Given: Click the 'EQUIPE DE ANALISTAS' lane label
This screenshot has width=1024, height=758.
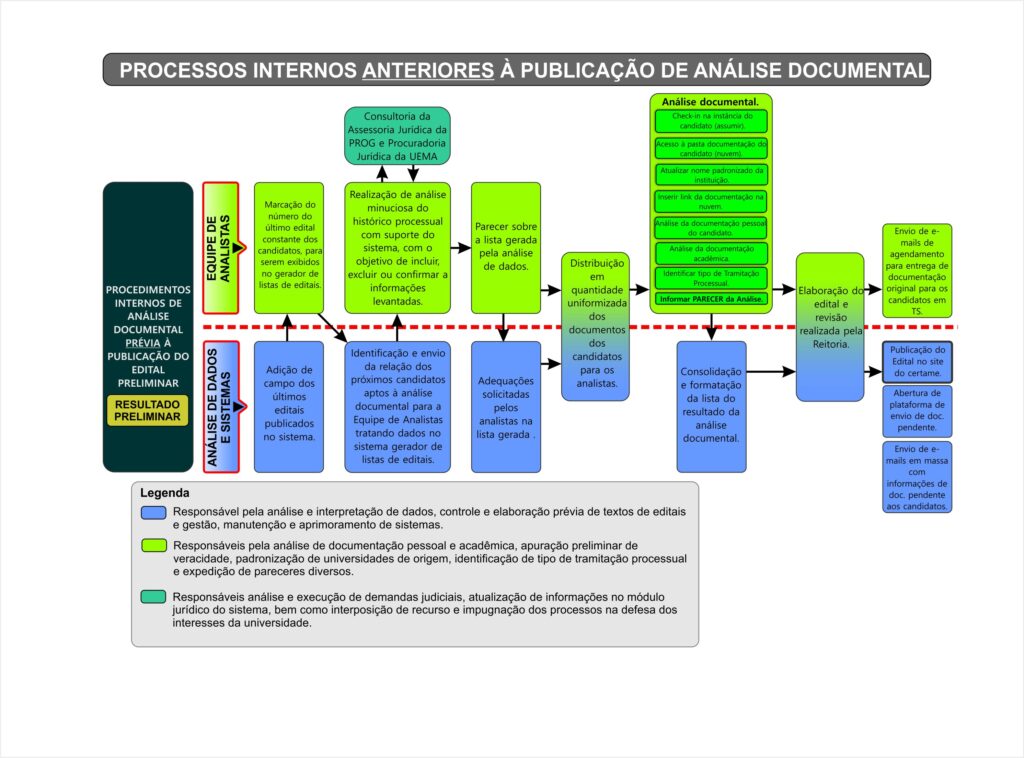Looking at the screenshot, I should 218,244.
